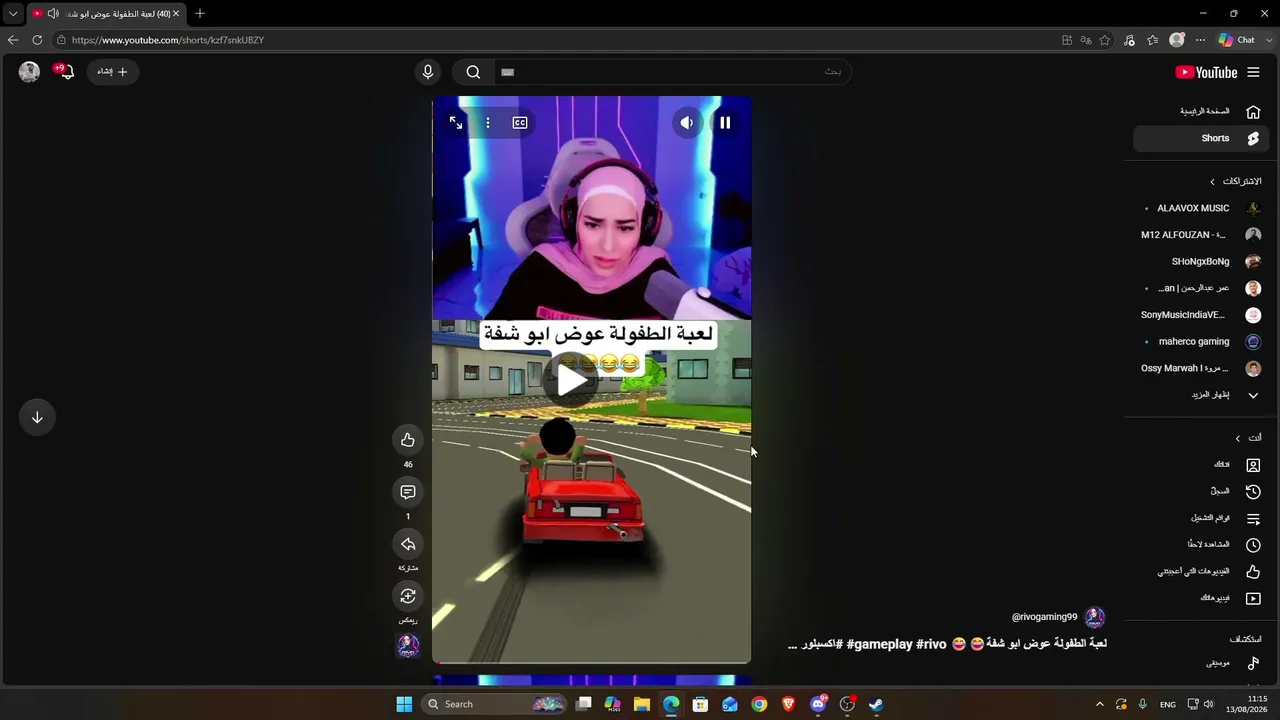Screen dimensions: 1280x720
Task: Select Shorts in the sidebar
Action: [x=1201, y=139]
